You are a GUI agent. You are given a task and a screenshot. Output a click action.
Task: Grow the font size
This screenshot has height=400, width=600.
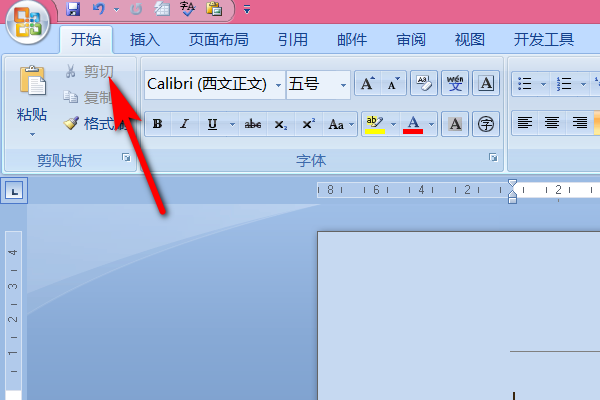(368, 83)
